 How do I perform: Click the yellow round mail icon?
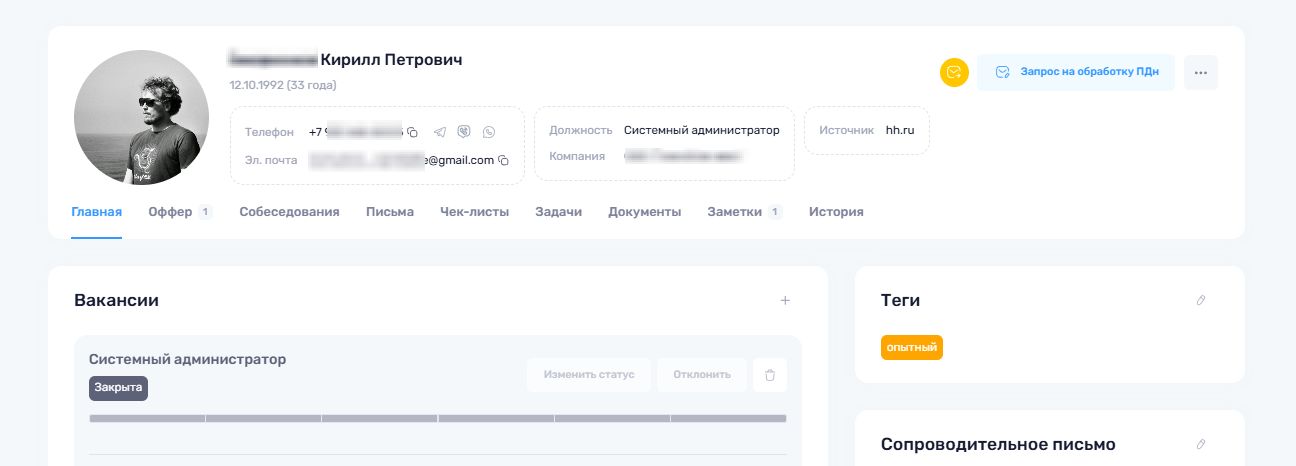pyautogui.click(x=954, y=73)
